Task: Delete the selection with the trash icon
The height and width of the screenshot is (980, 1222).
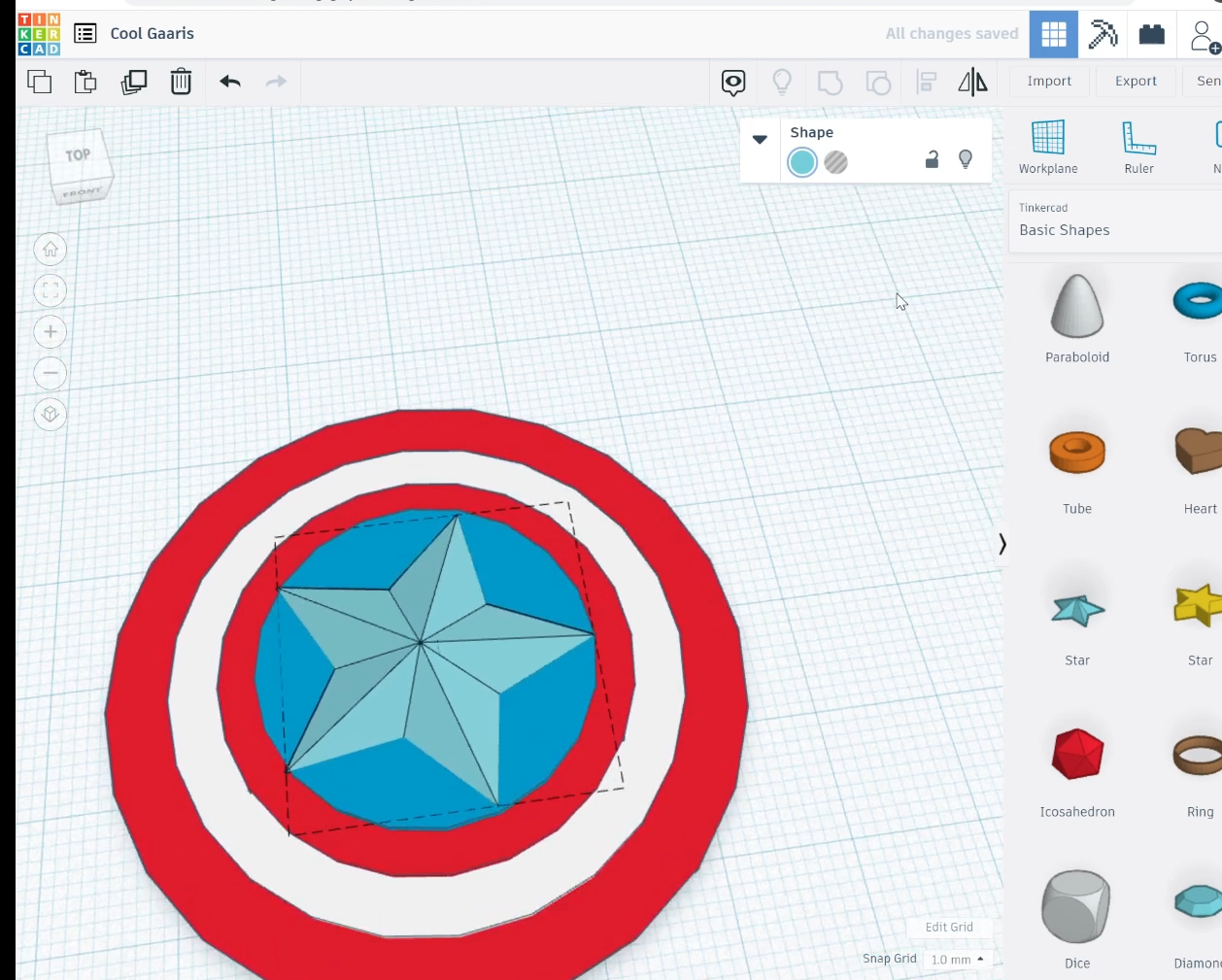Action: 181,82
